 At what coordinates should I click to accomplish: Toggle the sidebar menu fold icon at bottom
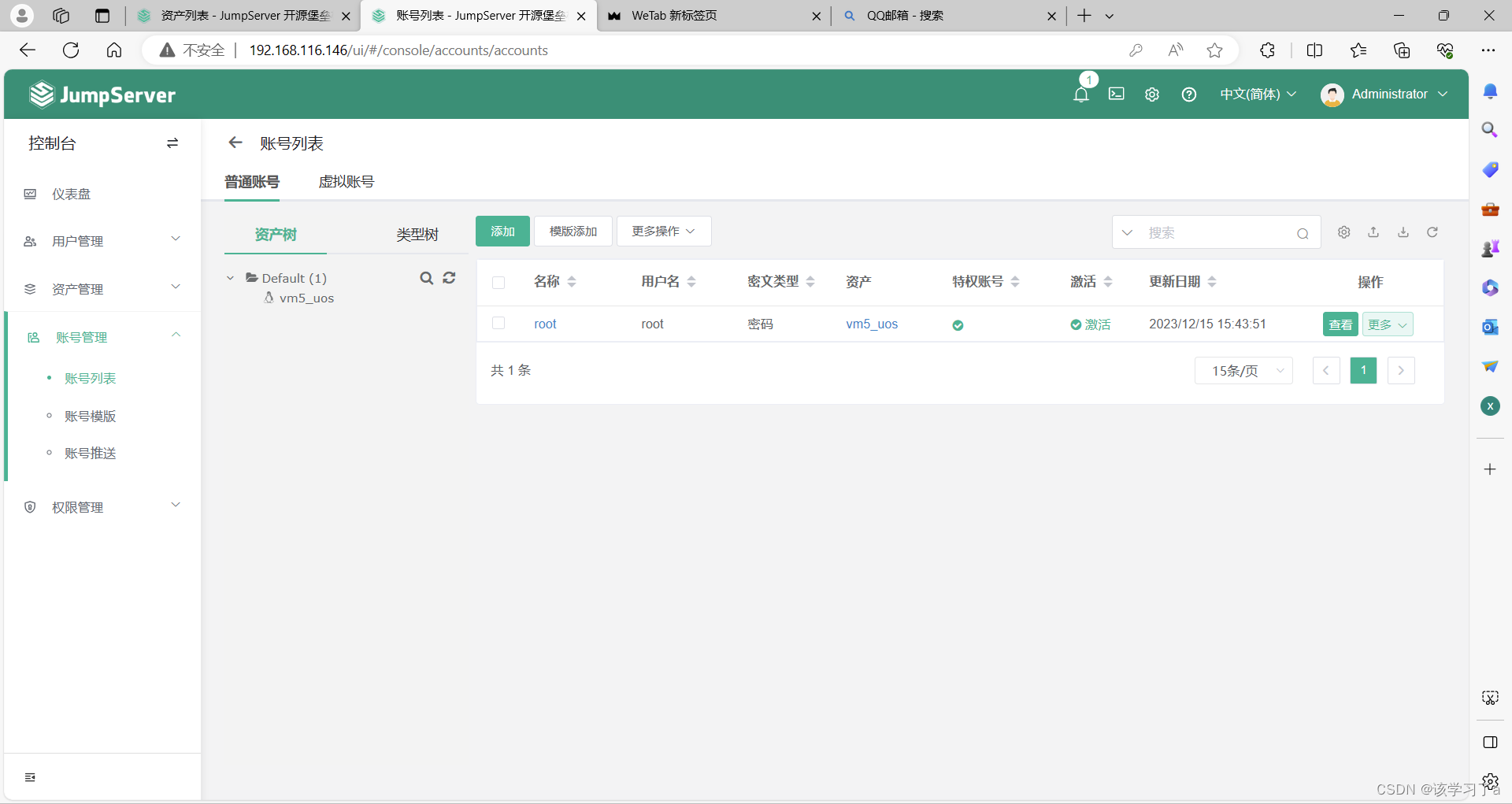[30, 777]
